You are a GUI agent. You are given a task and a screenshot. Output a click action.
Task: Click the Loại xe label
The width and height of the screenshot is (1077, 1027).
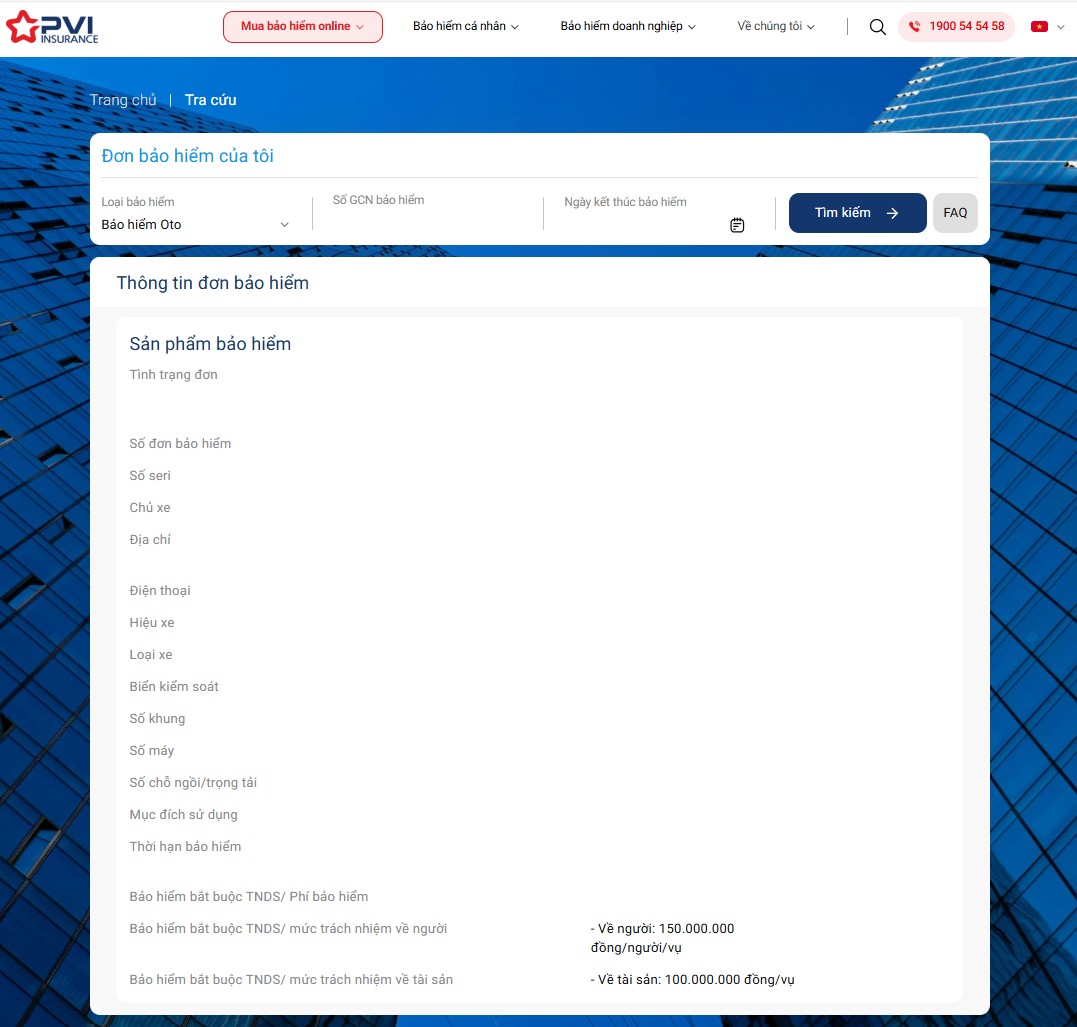coord(151,655)
